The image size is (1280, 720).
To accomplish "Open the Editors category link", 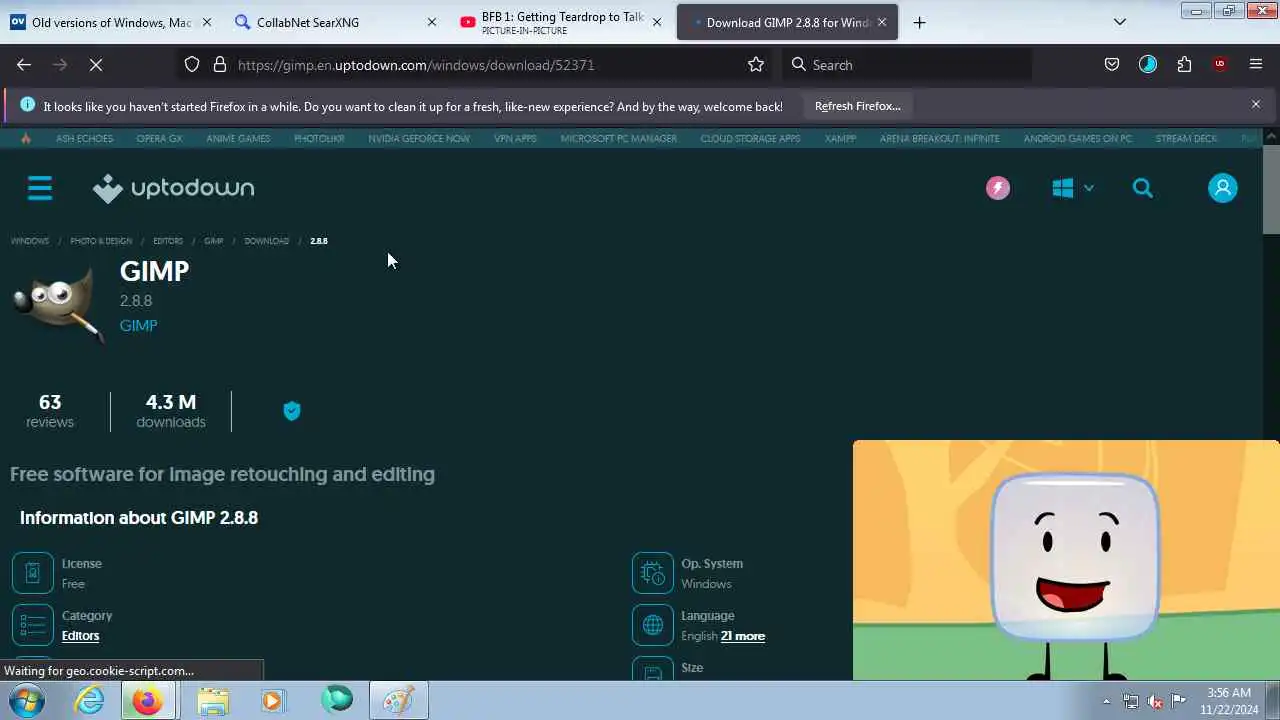I will click(x=80, y=636).
